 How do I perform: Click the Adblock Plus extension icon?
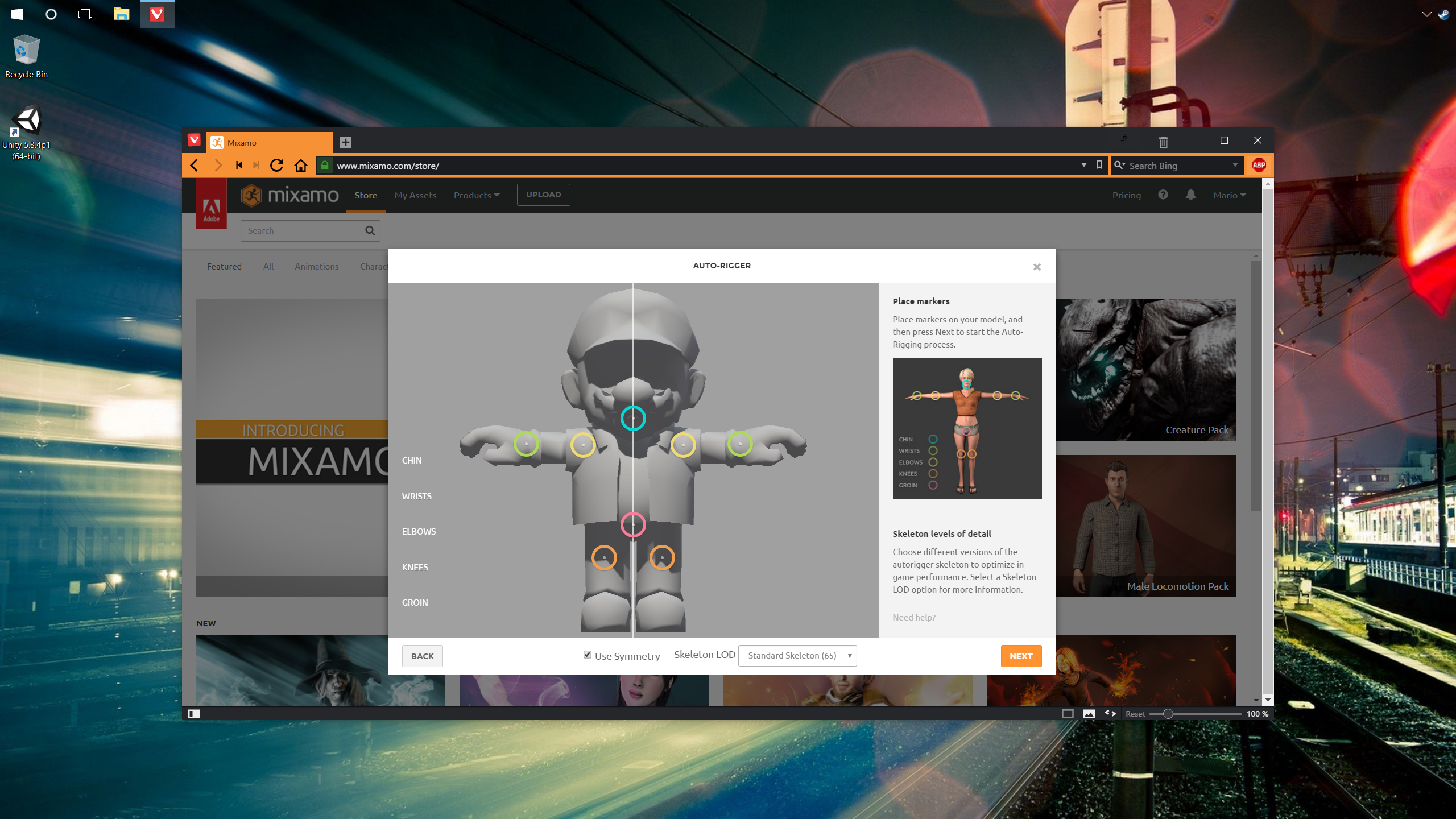1259,166
